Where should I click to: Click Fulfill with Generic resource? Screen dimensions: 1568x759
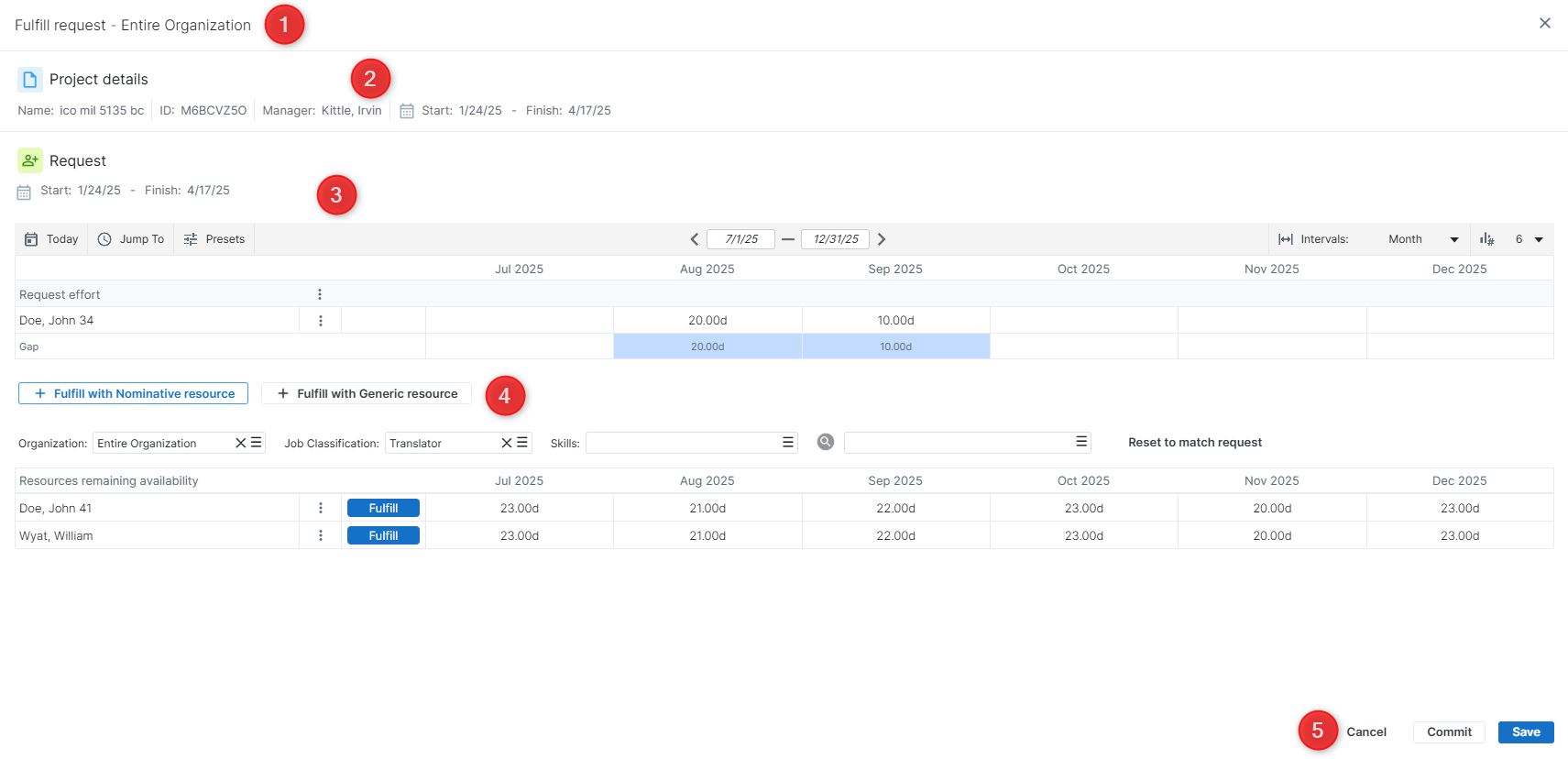[x=367, y=393]
